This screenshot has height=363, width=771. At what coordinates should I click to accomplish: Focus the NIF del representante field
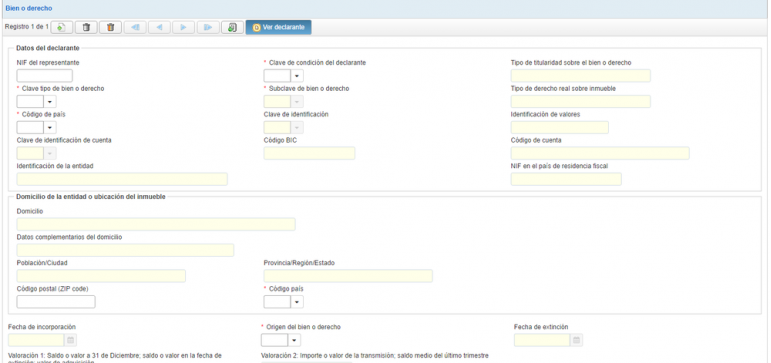click(45, 76)
